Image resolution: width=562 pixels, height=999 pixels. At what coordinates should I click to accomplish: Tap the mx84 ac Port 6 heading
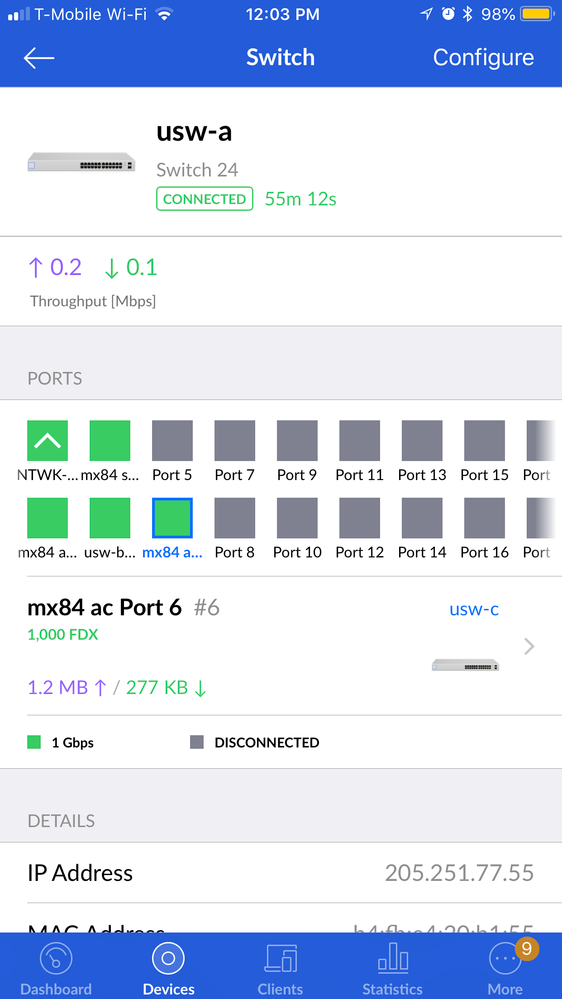pyautogui.click(x=104, y=608)
